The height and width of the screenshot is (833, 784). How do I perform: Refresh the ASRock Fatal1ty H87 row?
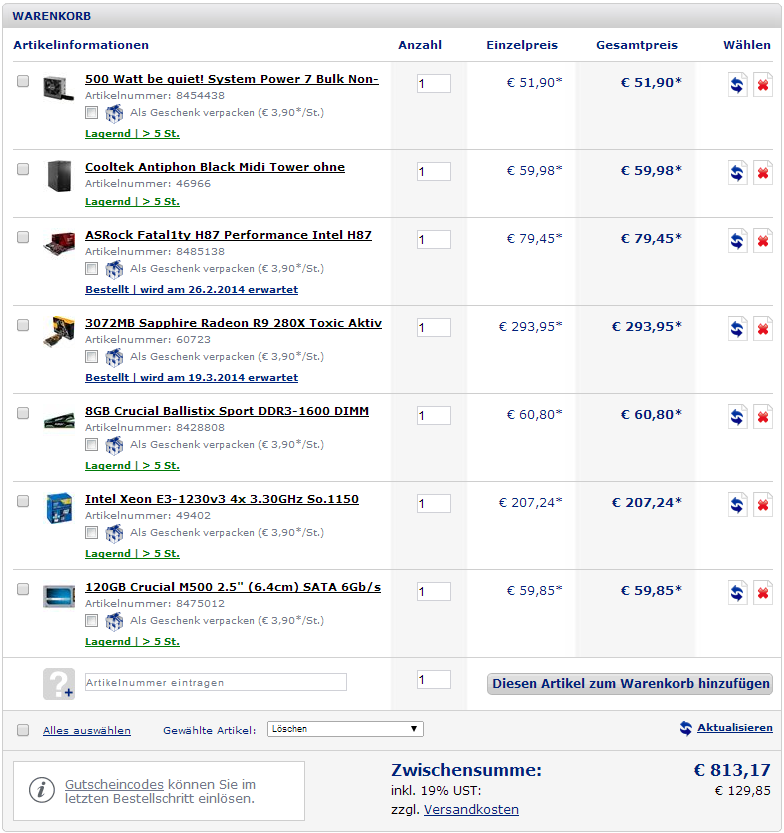pyautogui.click(x=737, y=241)
